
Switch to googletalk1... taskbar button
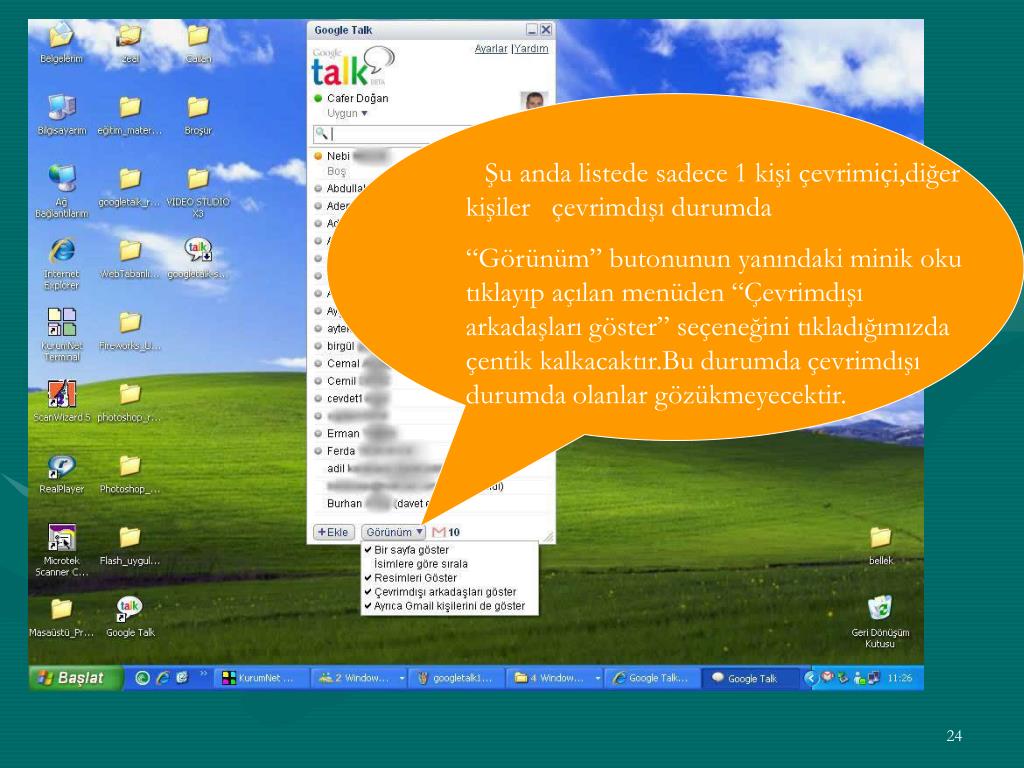[x=458, y=679]
